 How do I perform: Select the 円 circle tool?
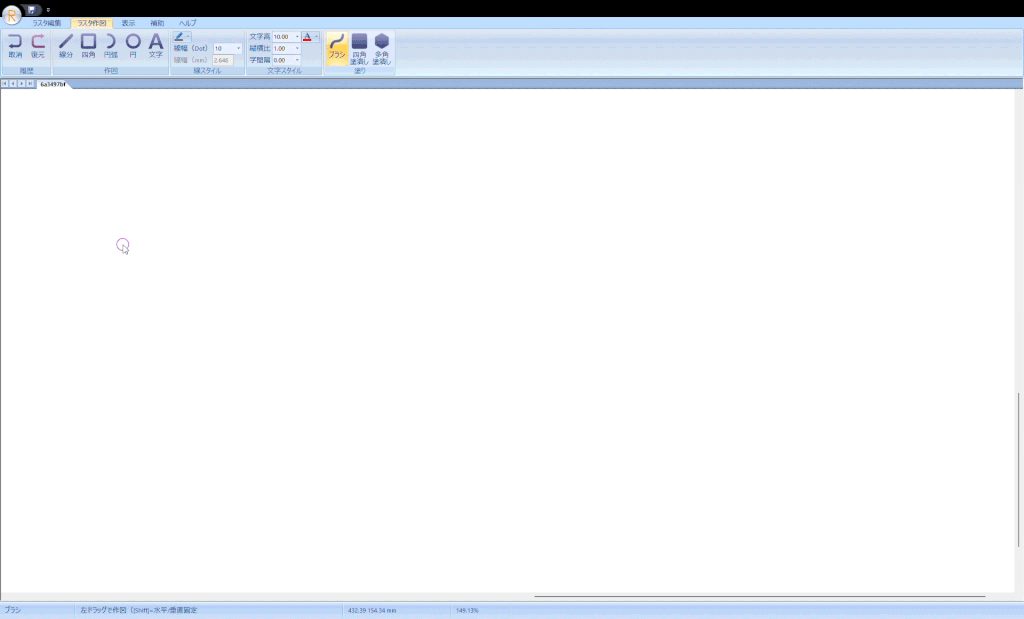pos(133,46)
